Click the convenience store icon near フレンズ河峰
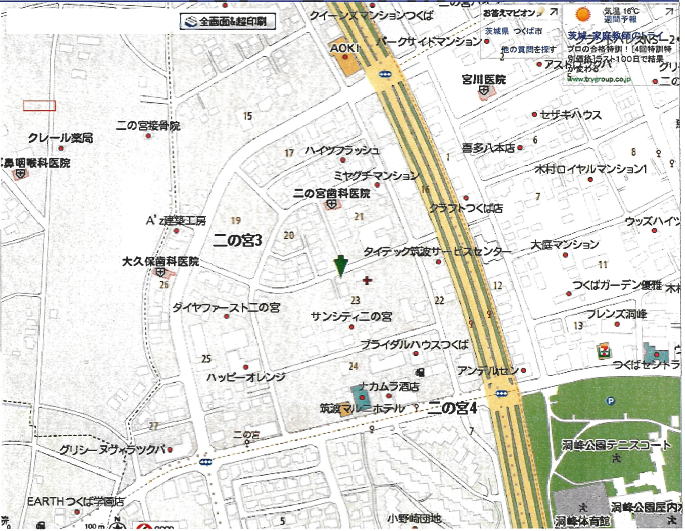This screenshot has height=531, width=685. click(603, 352)
